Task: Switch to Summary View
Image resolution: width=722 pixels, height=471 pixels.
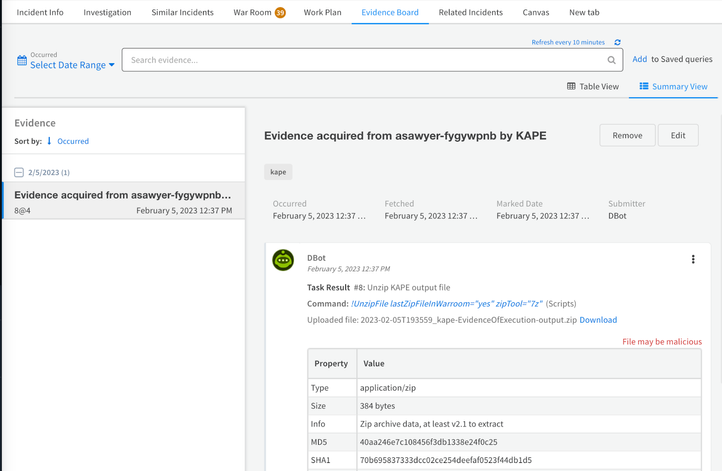Action: click(x=673, y=87)
